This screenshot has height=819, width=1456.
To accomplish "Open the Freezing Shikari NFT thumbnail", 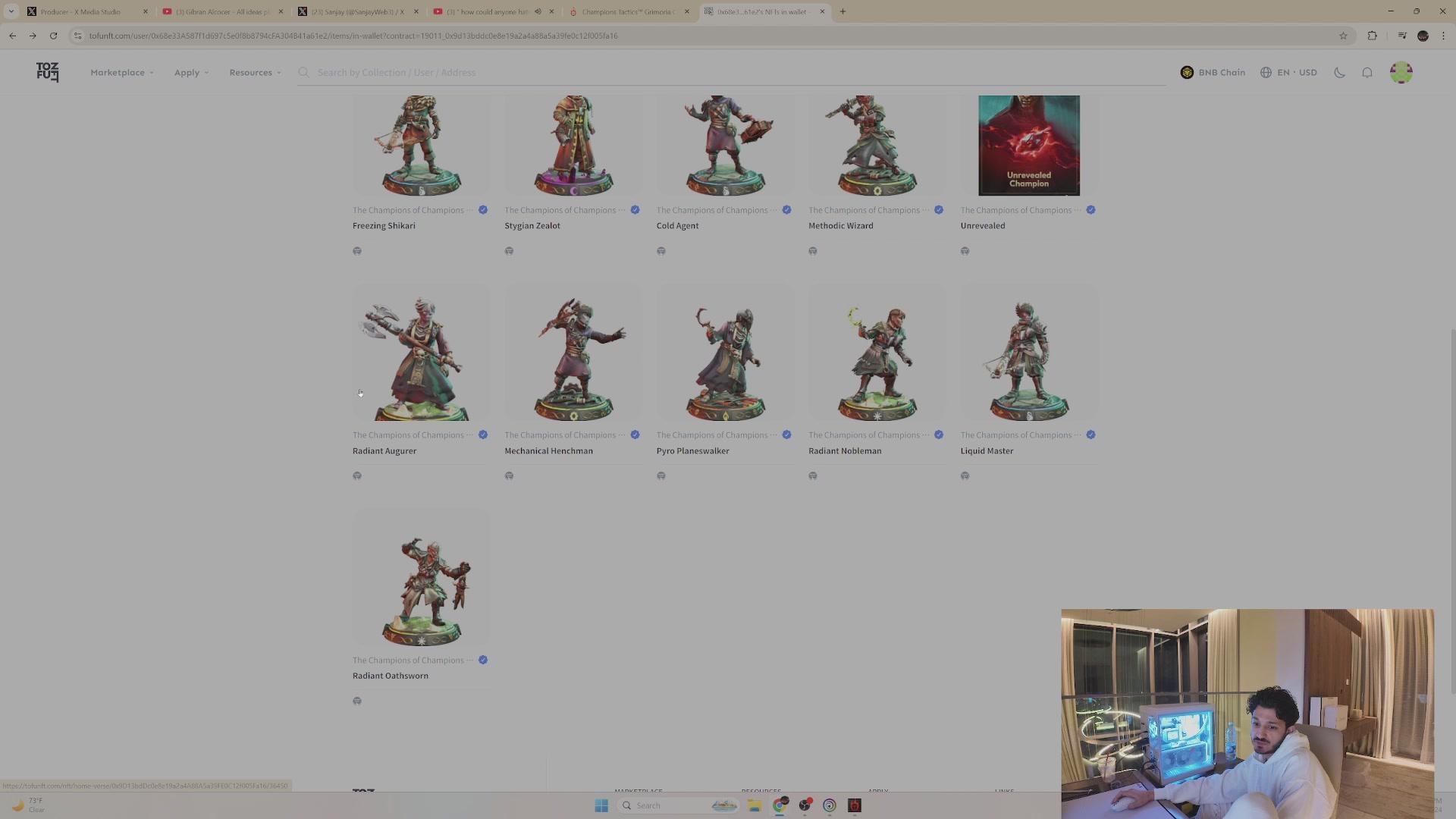I will [x=421, y=146].
